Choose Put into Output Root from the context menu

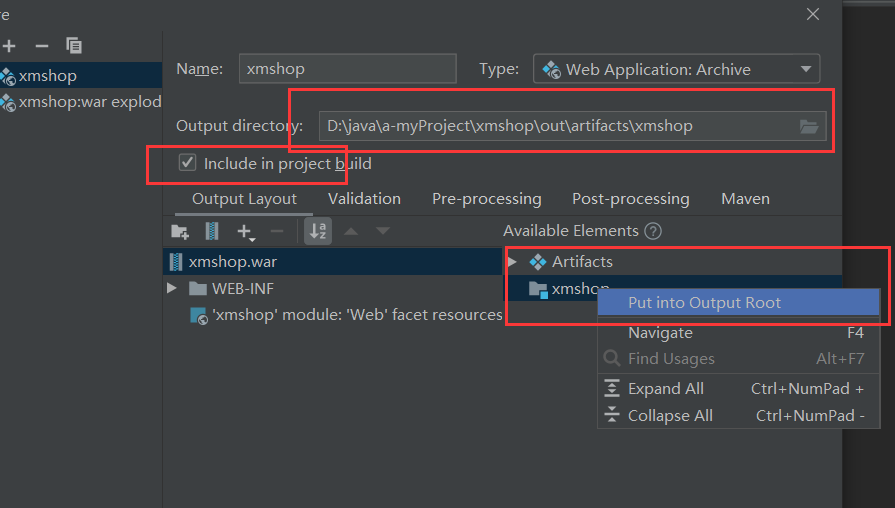pyautogui.click(x=704, y=303)
